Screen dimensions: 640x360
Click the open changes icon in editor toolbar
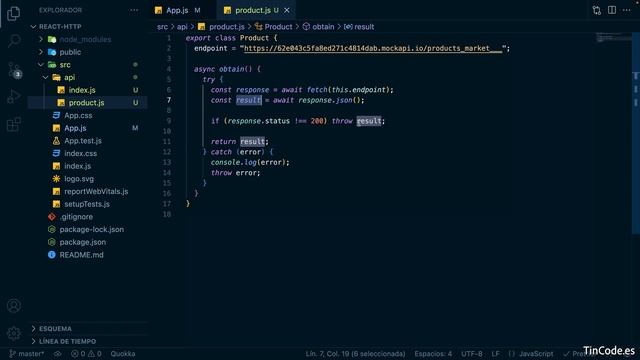click(x=597, y=10)
